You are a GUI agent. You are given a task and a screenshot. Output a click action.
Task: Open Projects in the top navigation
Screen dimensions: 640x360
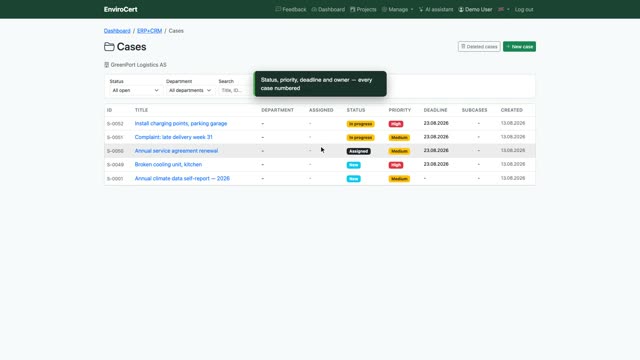pos(363,9)
